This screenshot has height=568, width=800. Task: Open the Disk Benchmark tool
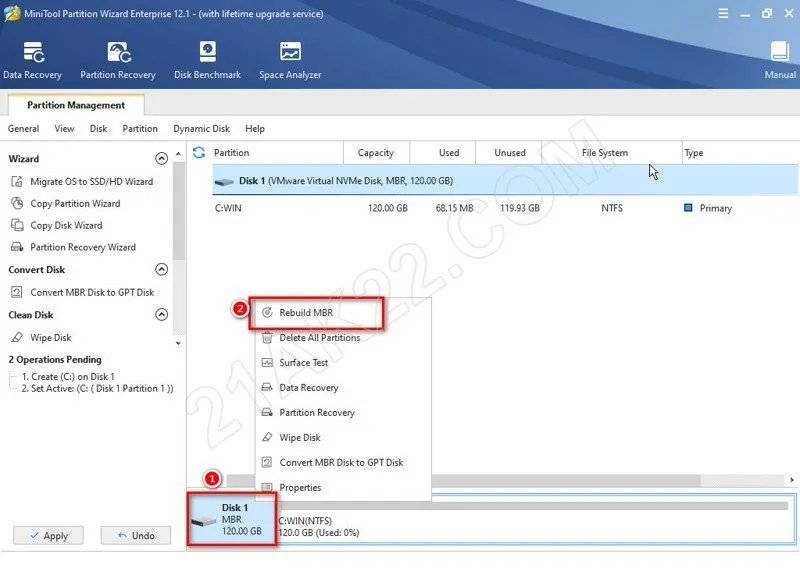tap(207, 60)
